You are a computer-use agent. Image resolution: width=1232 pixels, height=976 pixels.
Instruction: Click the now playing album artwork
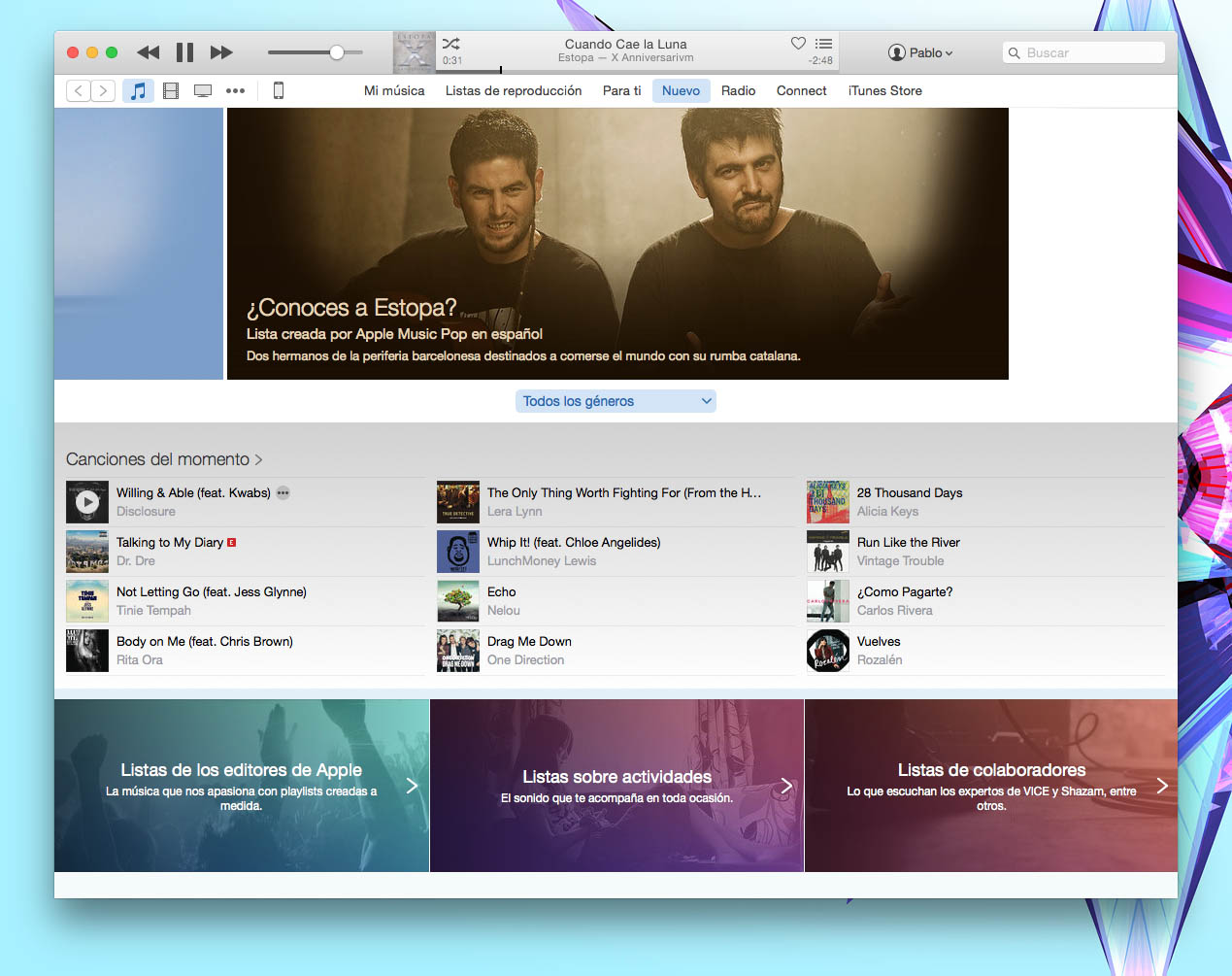point(415,52)
